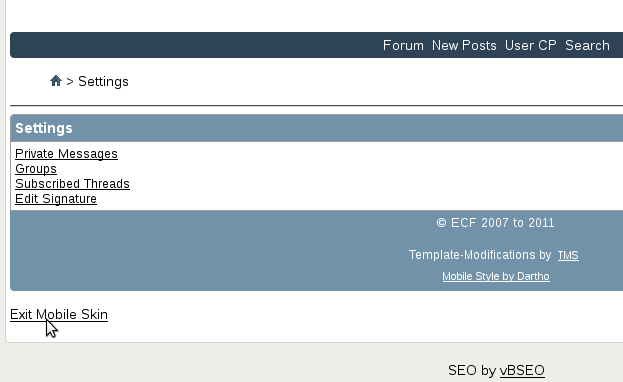The image size is (623, 382).
Task: Click the ECF 2007 to 2011 copyright text
Action: click(x=495, y=223)
